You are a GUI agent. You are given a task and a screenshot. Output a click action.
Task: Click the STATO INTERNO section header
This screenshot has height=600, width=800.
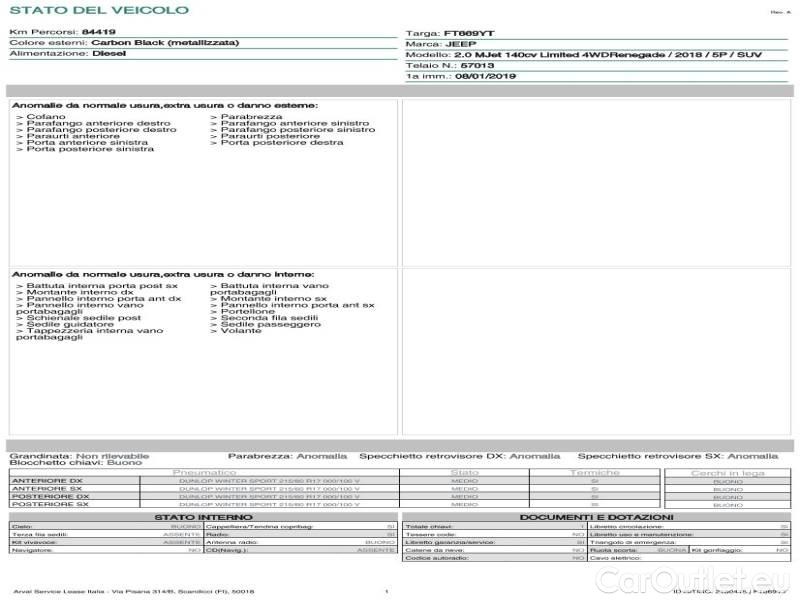204,516
